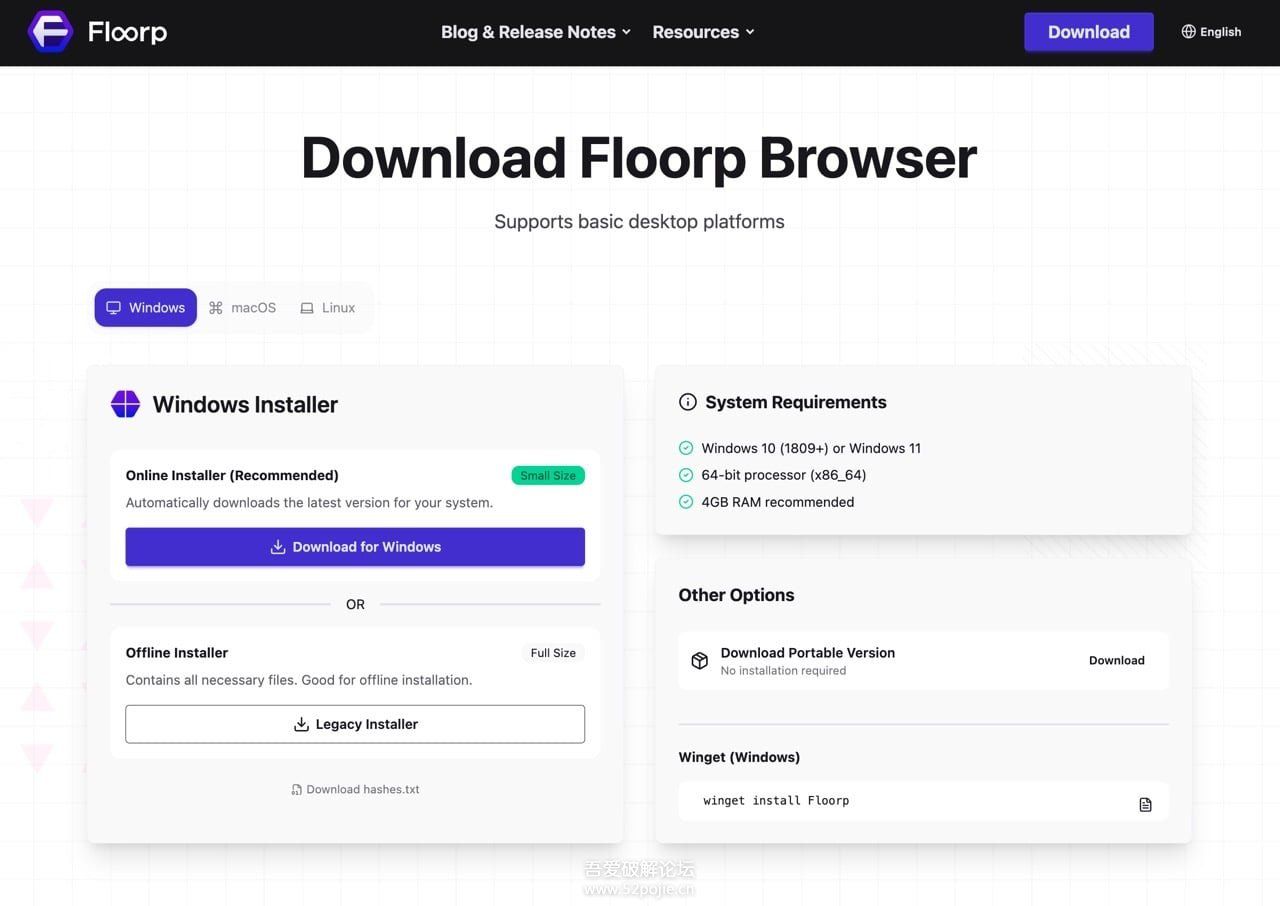Click the file icon beside hashes.txt

click(x=296, y=789)
